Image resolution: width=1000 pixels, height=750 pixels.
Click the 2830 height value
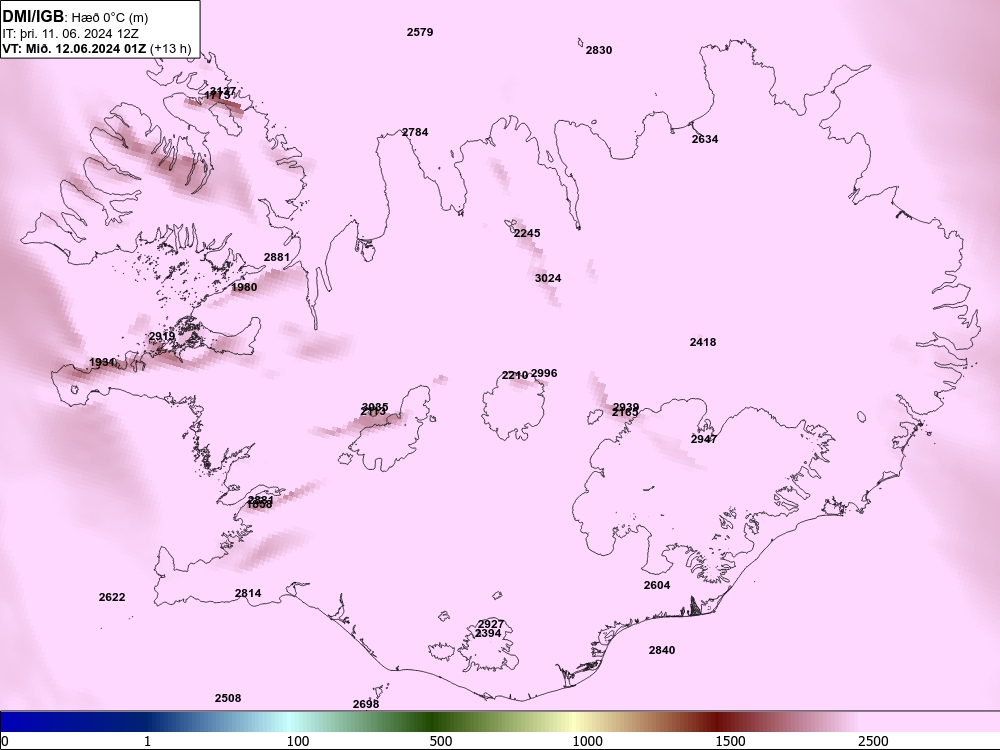click(x=599, y=50)
